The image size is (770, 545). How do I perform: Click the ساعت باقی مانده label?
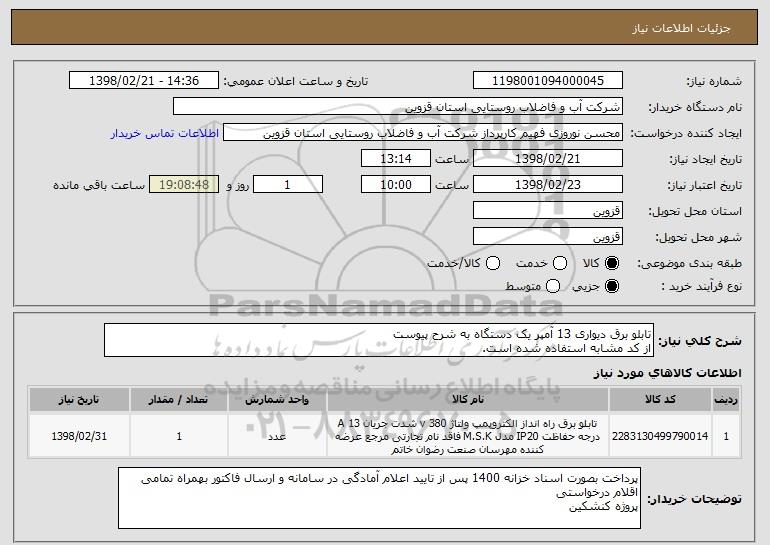99,185
